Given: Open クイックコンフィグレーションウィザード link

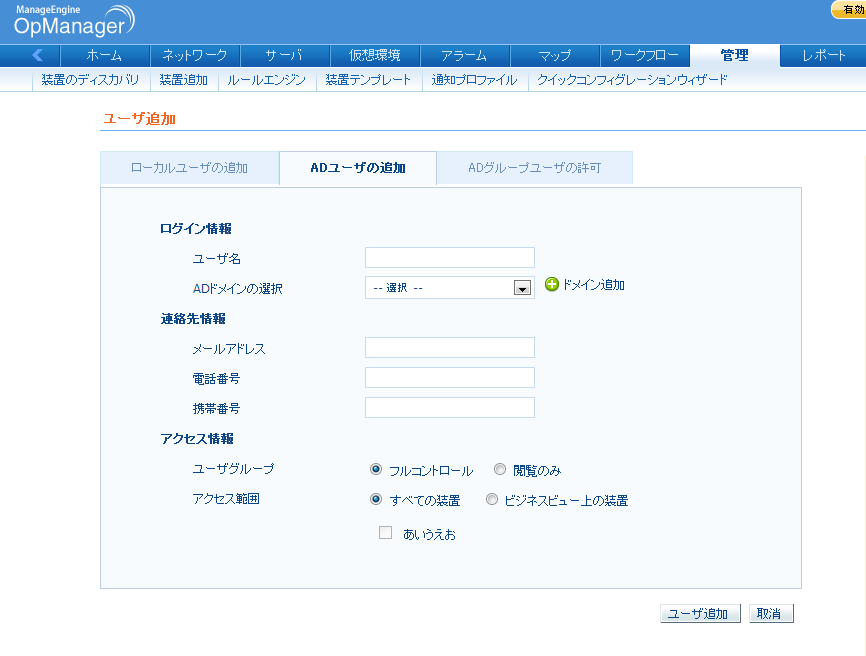Looking at the screenshot, I should 632,80.
